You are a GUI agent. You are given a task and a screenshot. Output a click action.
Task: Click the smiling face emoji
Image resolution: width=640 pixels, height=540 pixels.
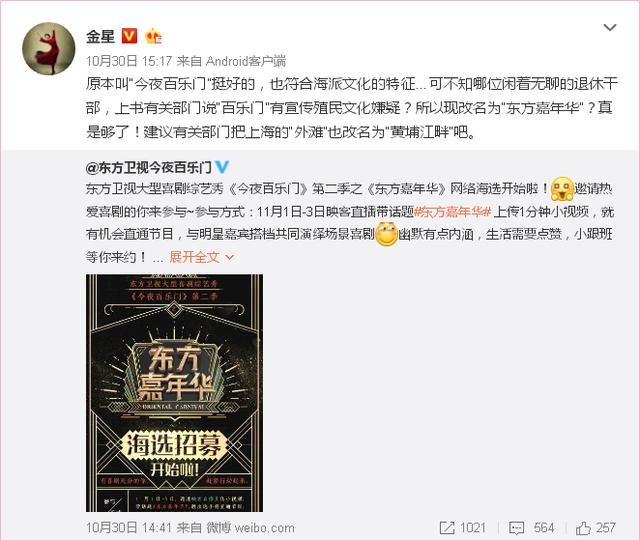(386, 234)
